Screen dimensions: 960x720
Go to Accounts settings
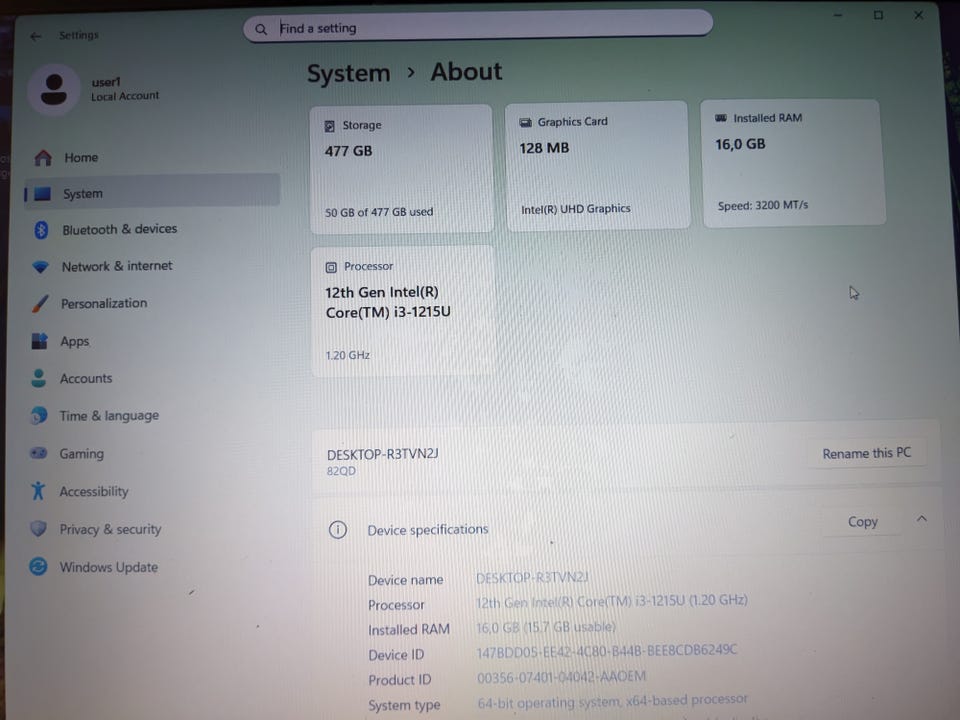click(152, 378)
